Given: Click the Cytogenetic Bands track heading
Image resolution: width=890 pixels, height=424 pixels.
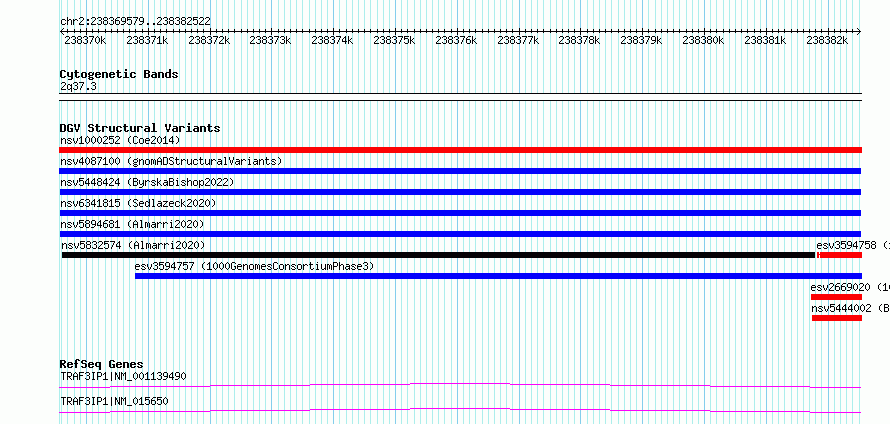Looking at the screenshot, I should pos(119,74).
